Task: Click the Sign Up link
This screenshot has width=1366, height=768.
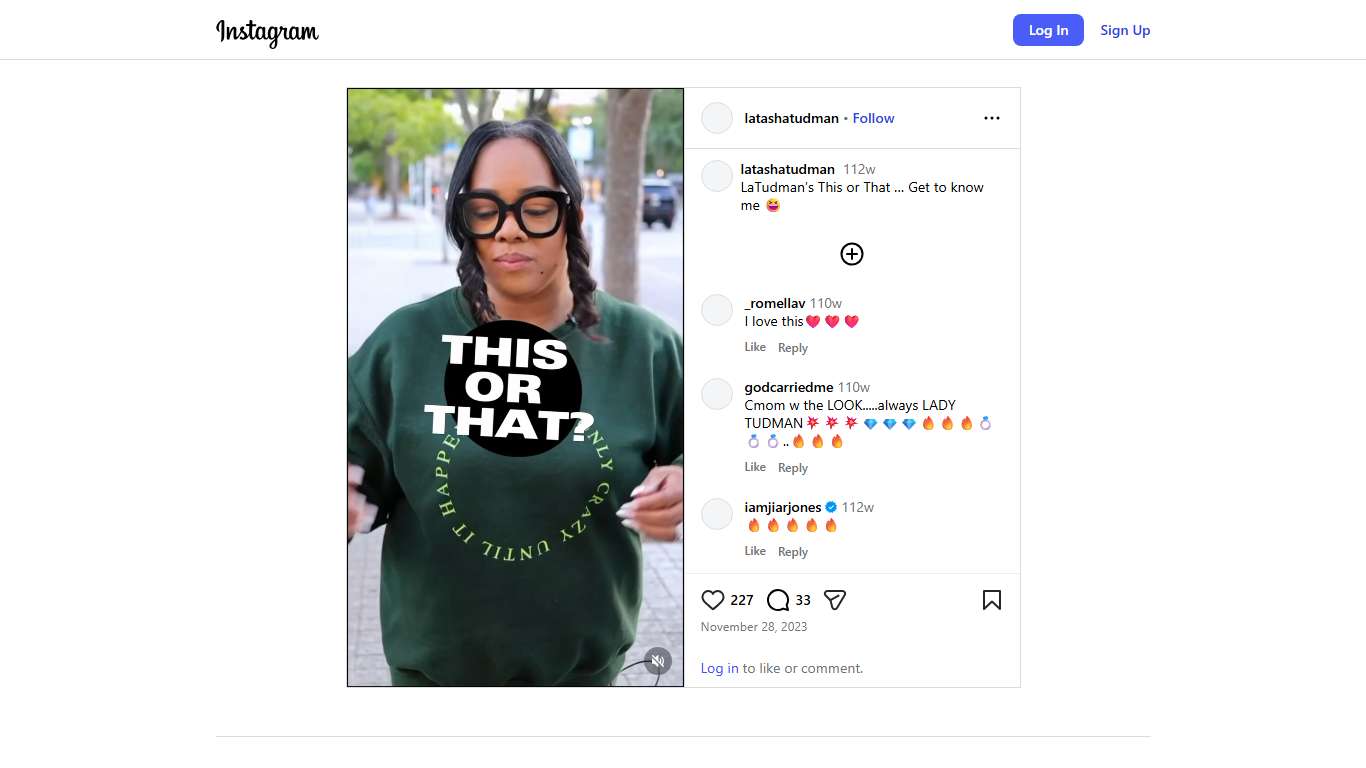Action: tap(1125, 30)
